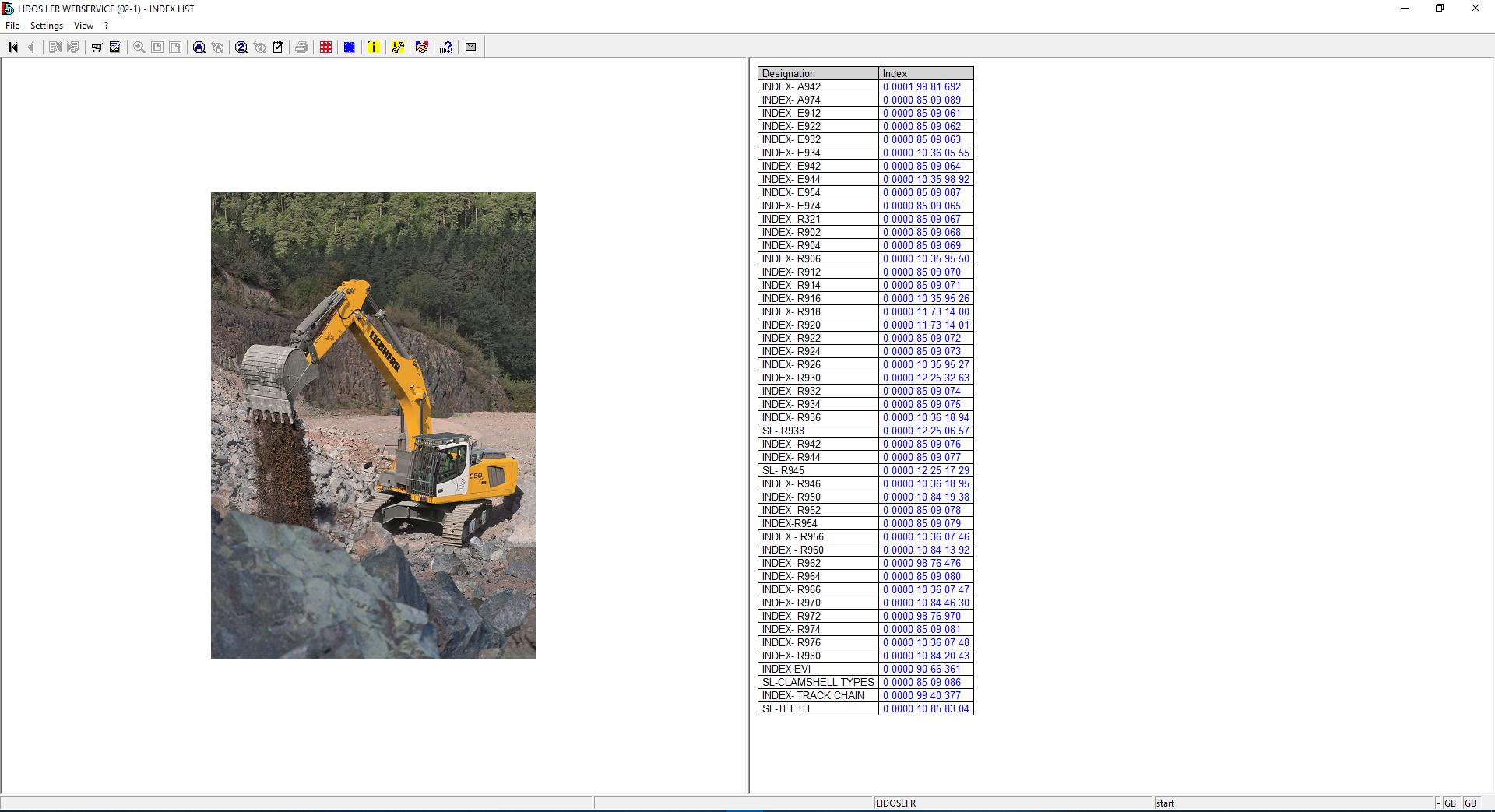Start a part number search with the magnifier A

tap(199, 47)
